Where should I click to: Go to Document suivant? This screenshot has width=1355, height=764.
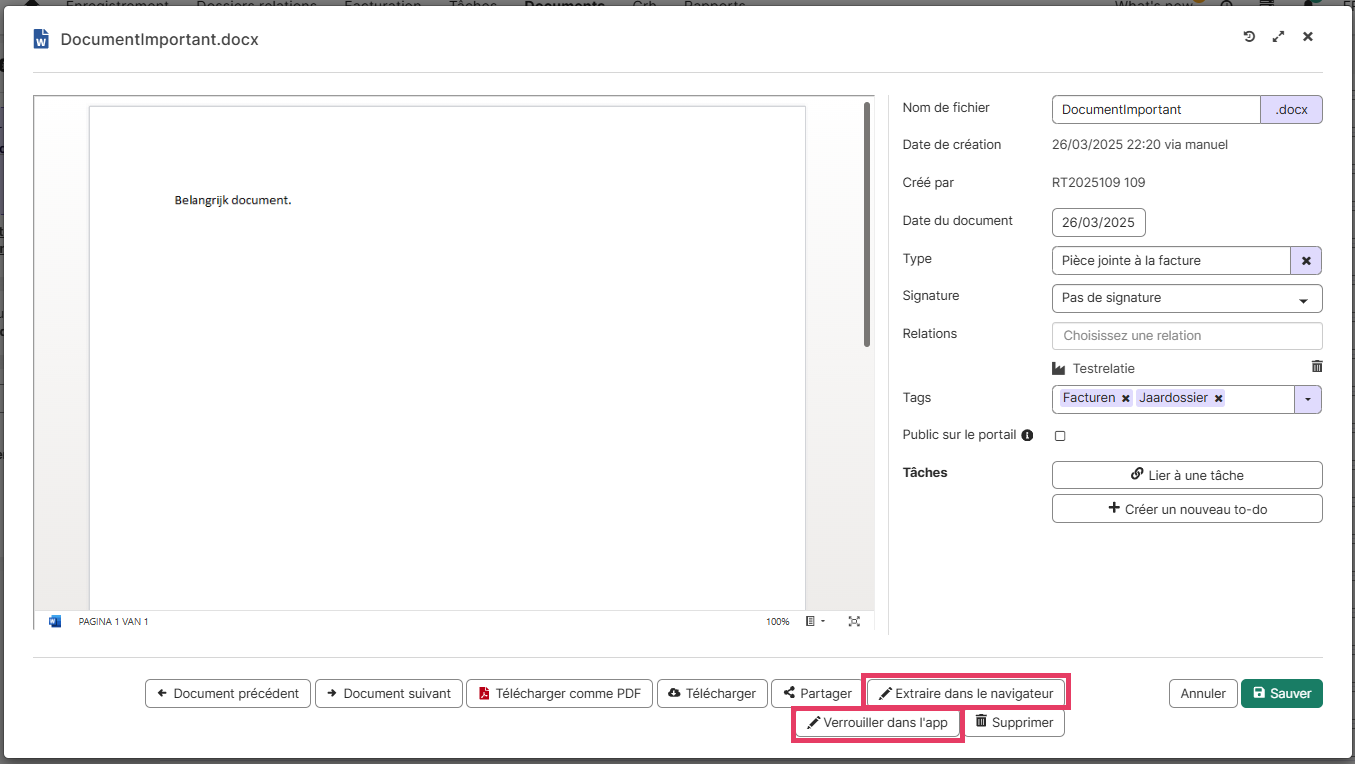[x=389, y=693]
